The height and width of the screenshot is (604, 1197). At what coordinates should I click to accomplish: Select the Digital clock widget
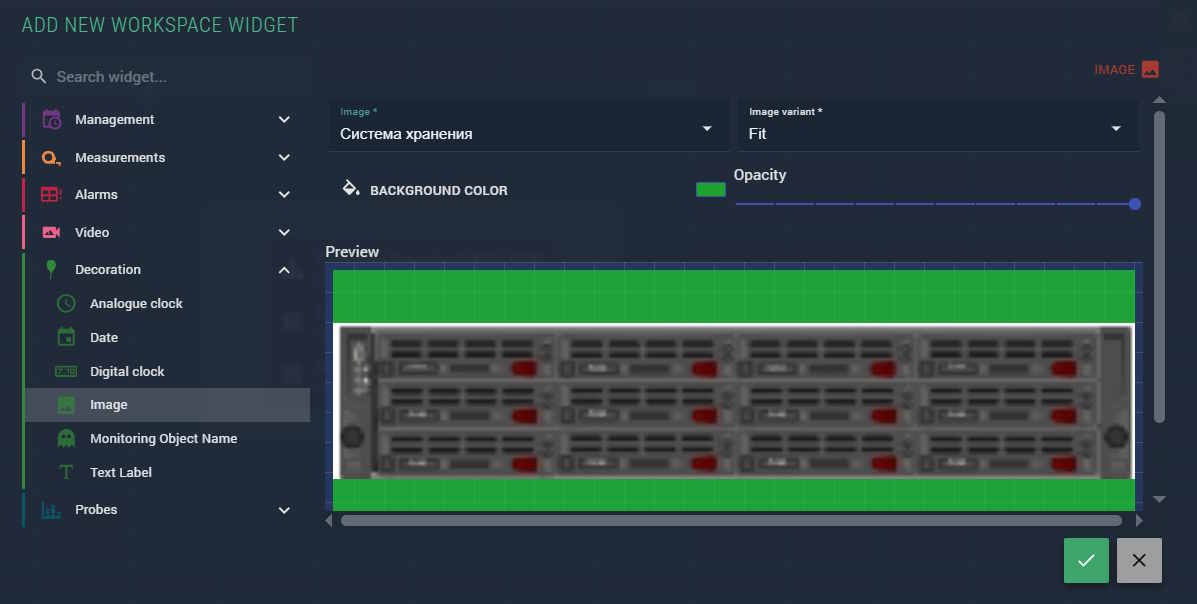point(127,372)
